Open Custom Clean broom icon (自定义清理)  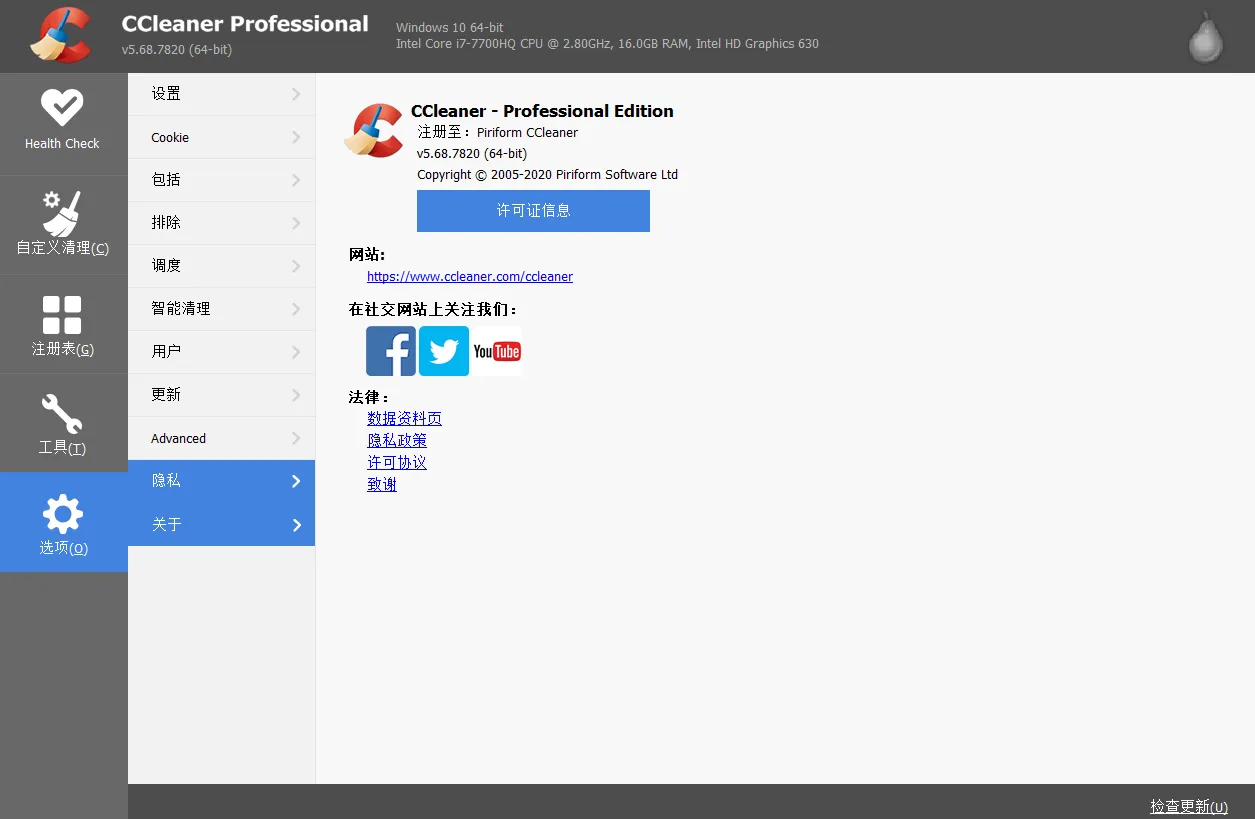click(62, 213)
